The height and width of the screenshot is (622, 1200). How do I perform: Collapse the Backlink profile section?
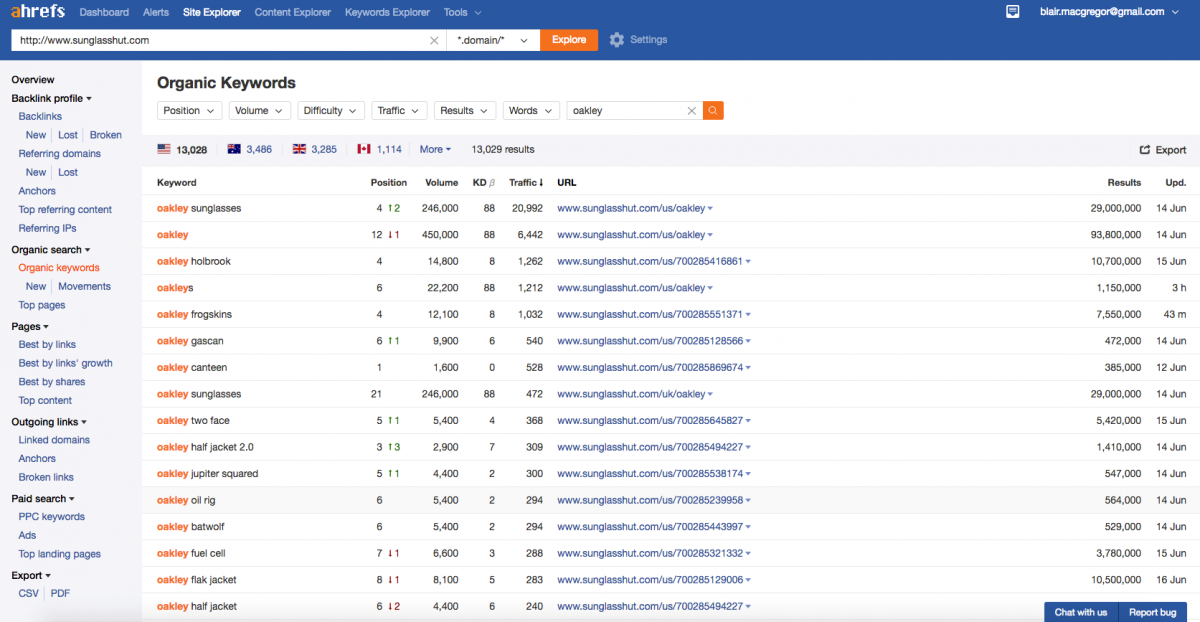click(51, 98)
